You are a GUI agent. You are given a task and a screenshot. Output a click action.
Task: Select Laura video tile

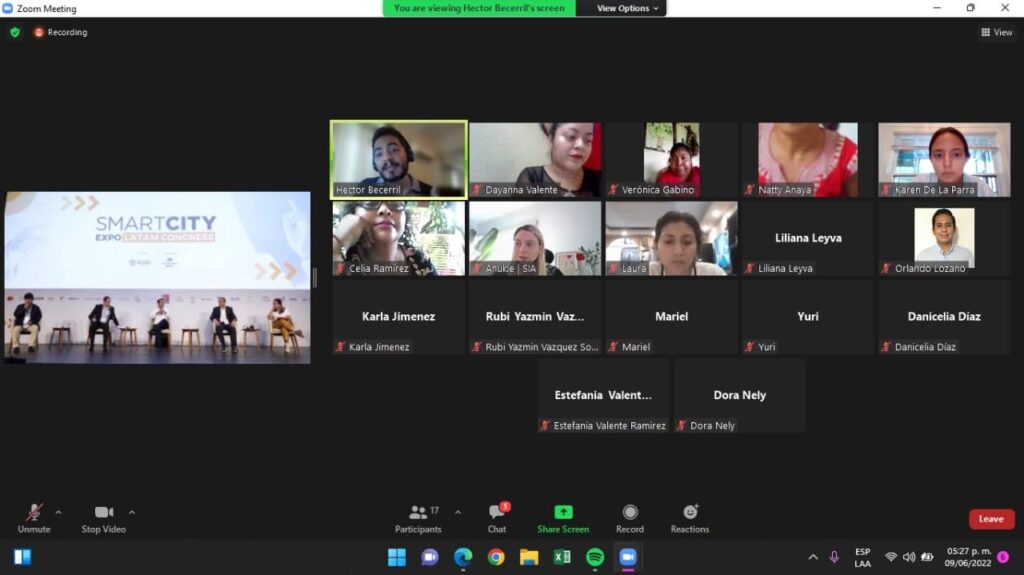671,238
